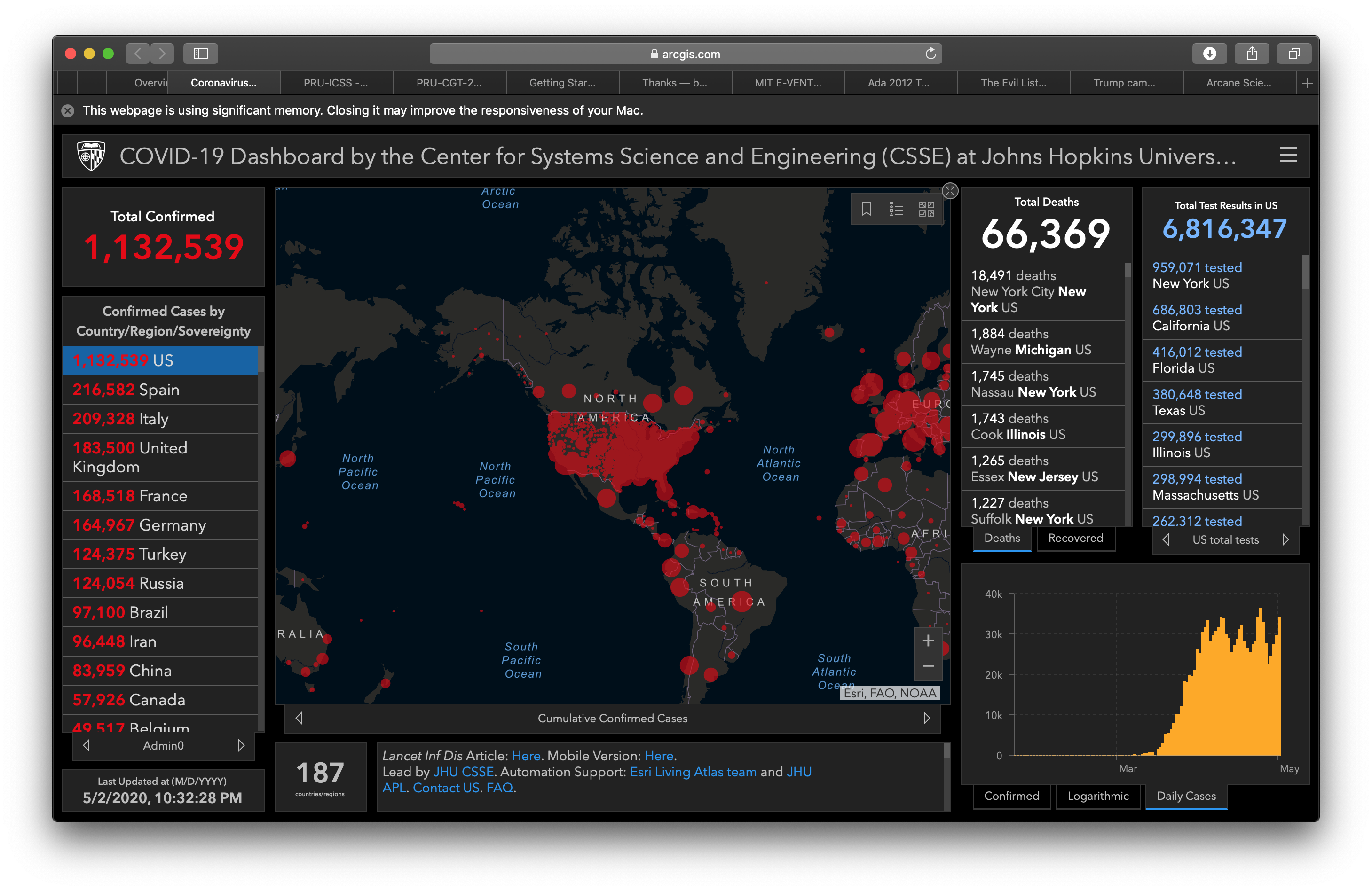This screenshot has width=1372, height=891.
Task: Zoom out on the map
Action: 928,666
